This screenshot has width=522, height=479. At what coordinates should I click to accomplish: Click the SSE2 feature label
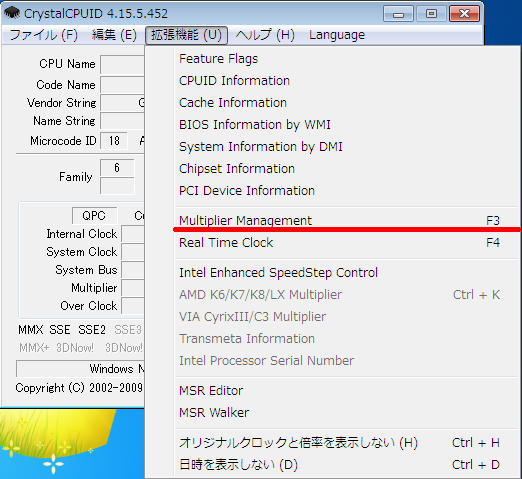(92, 330)
